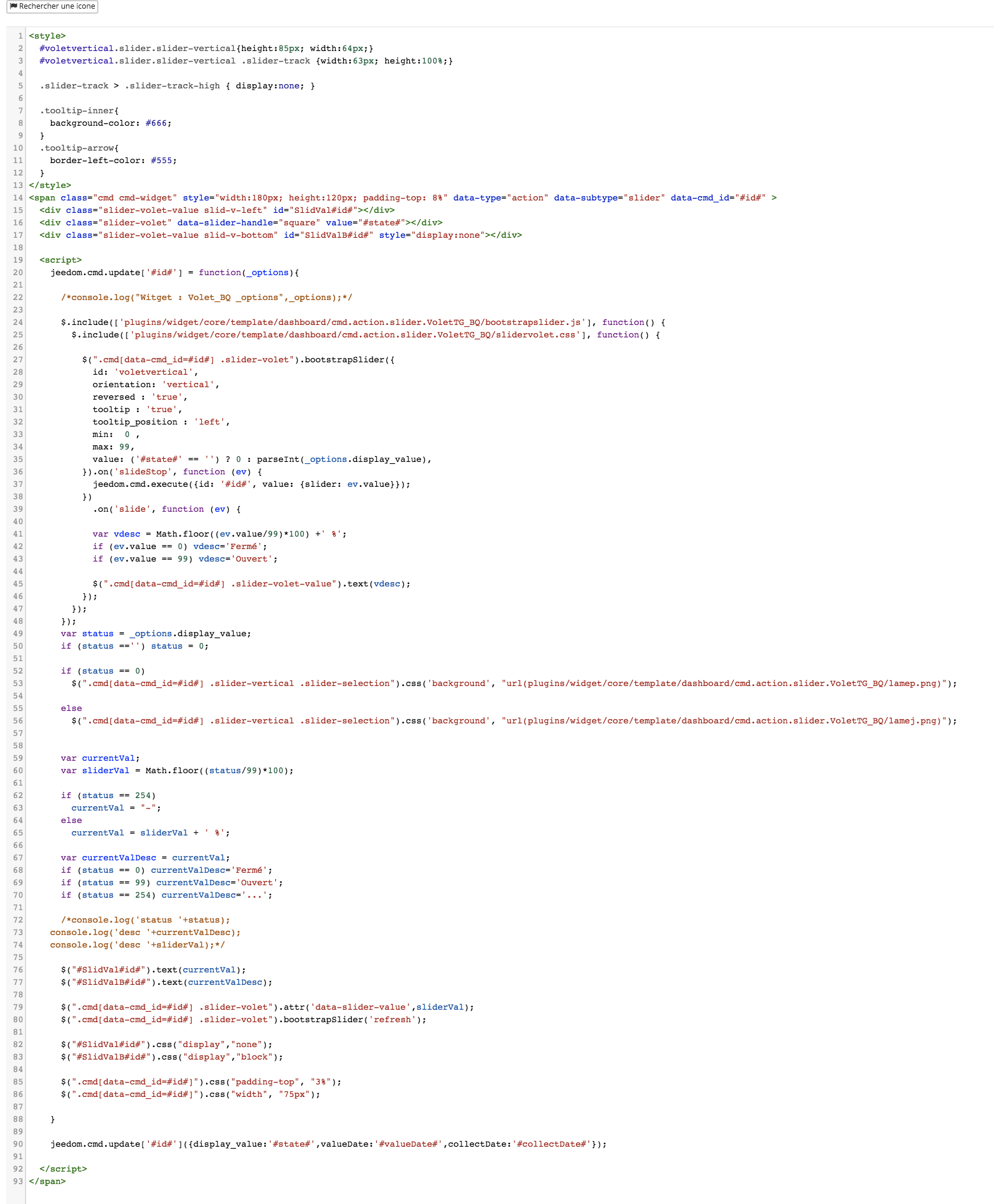Click the span class="cmd cmd-widget" line
The width and height of the screenshot is (994, 1204).
coord(403,198)
